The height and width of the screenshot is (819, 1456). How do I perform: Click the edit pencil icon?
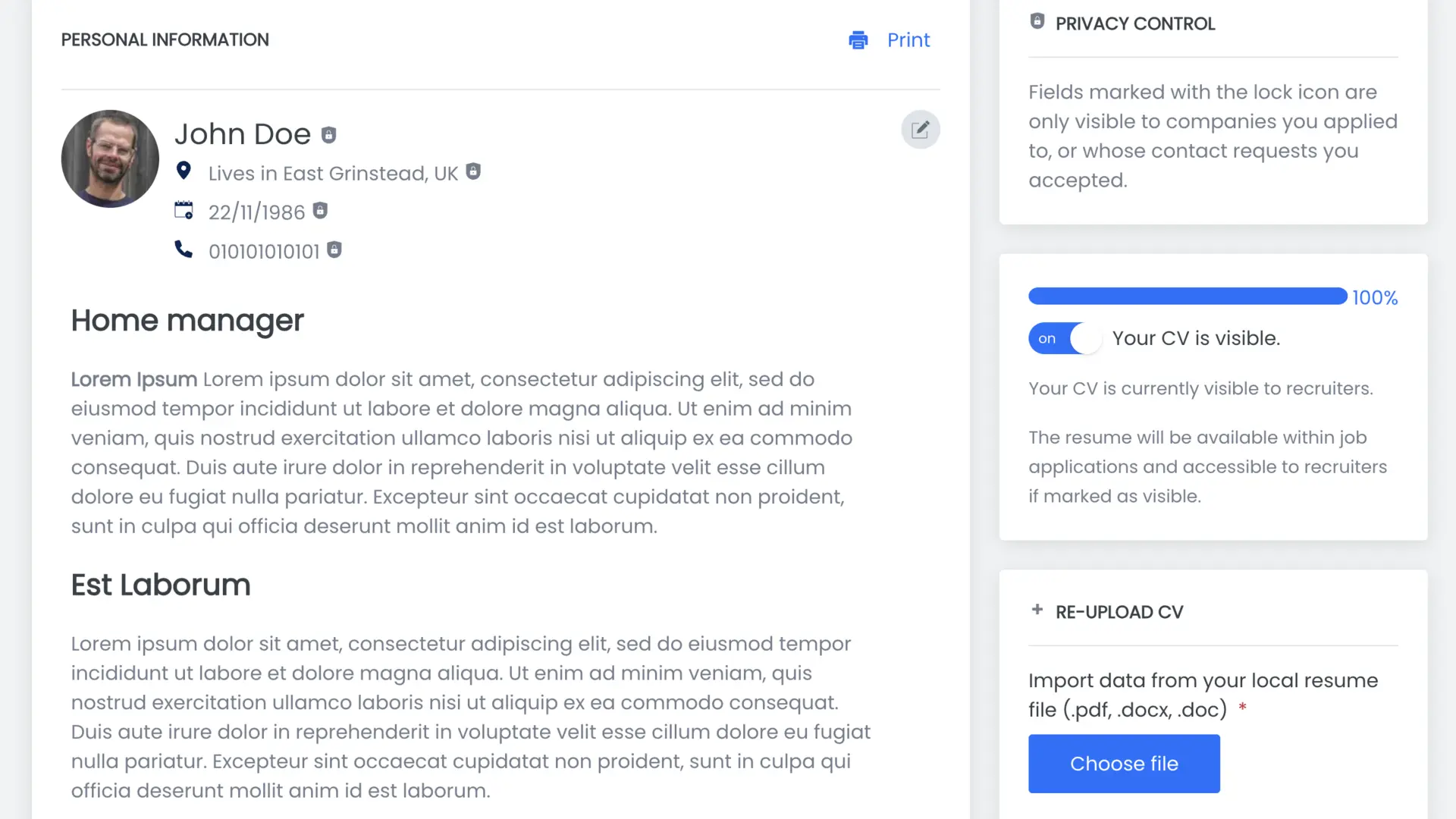[x=920, y=130]
